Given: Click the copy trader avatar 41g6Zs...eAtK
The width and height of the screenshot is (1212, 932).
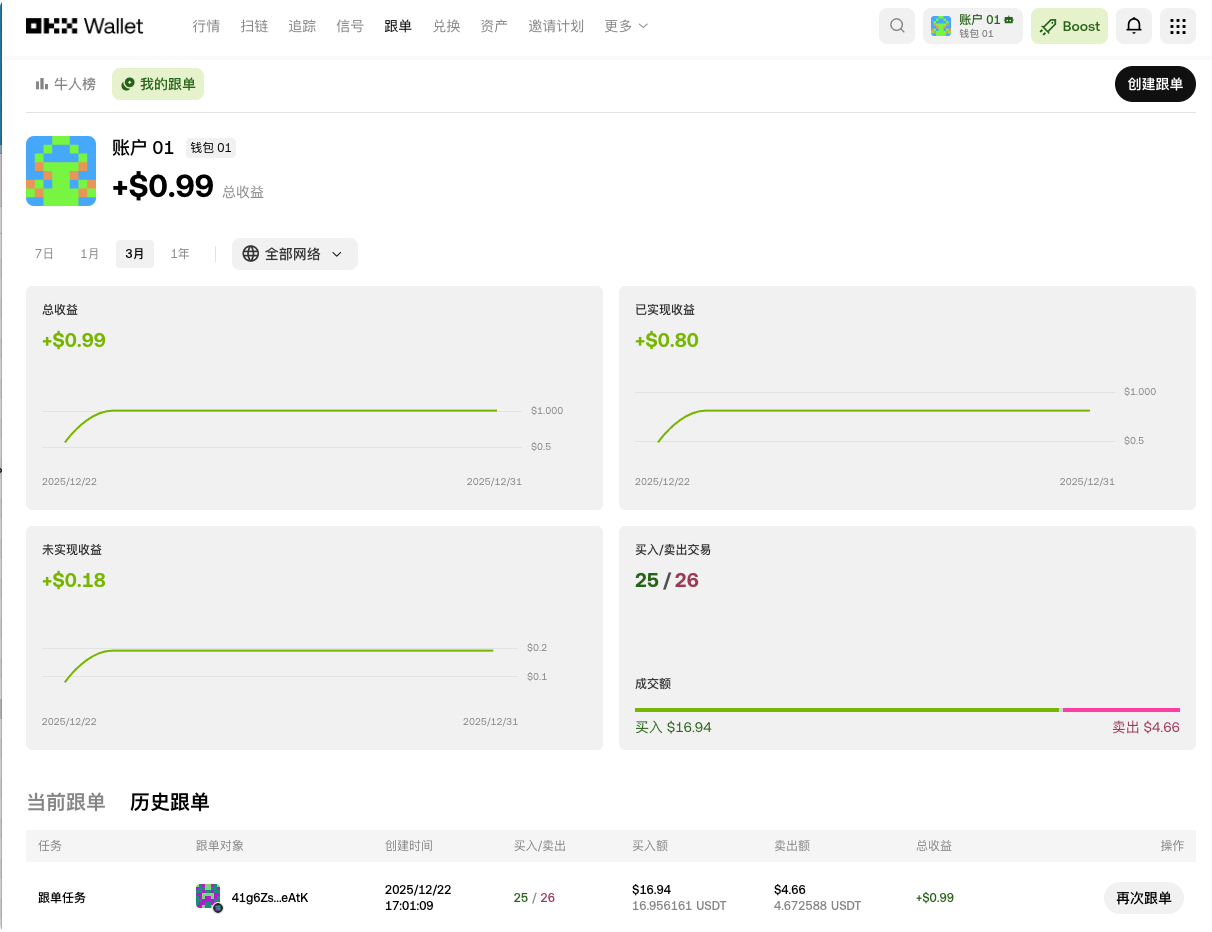Looking at the screenshot, I should click(208, 897).
